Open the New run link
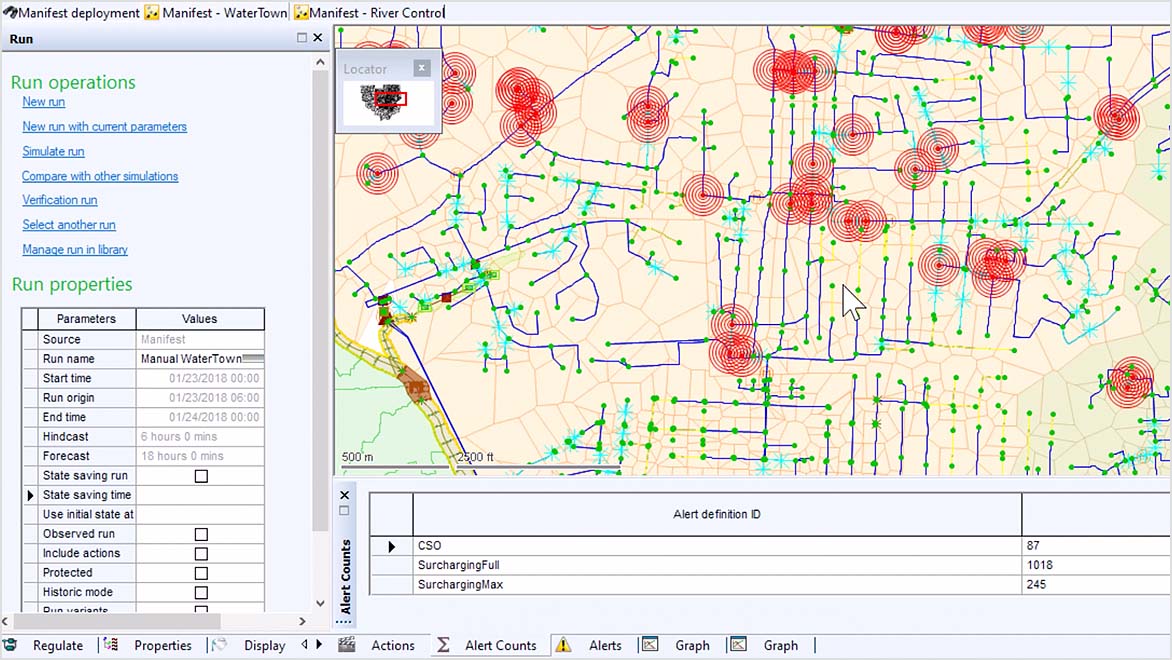Viewport: 1172px width, 660px height. [44, 102]
